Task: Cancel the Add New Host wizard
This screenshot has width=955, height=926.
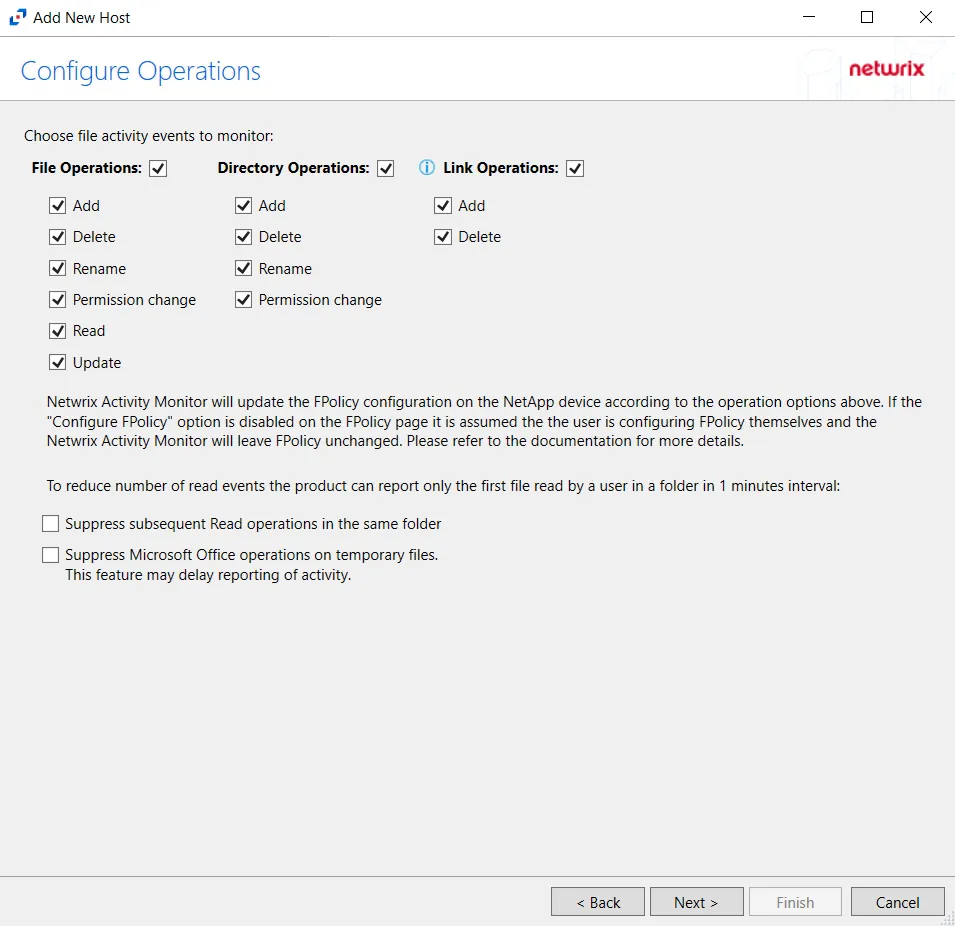Action: tap(897, 902)
